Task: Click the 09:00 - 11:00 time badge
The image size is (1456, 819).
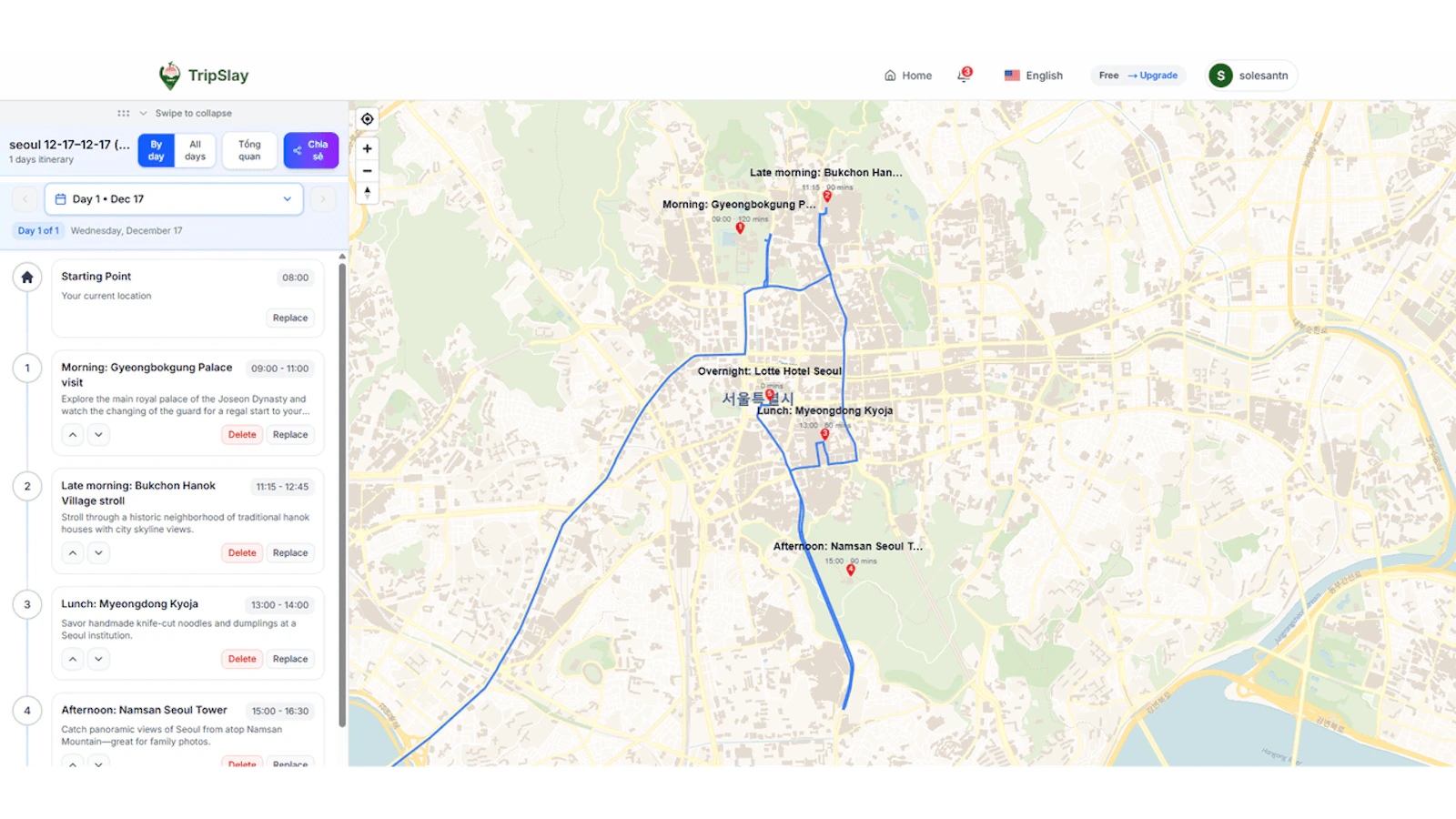Action: point(280,369)
